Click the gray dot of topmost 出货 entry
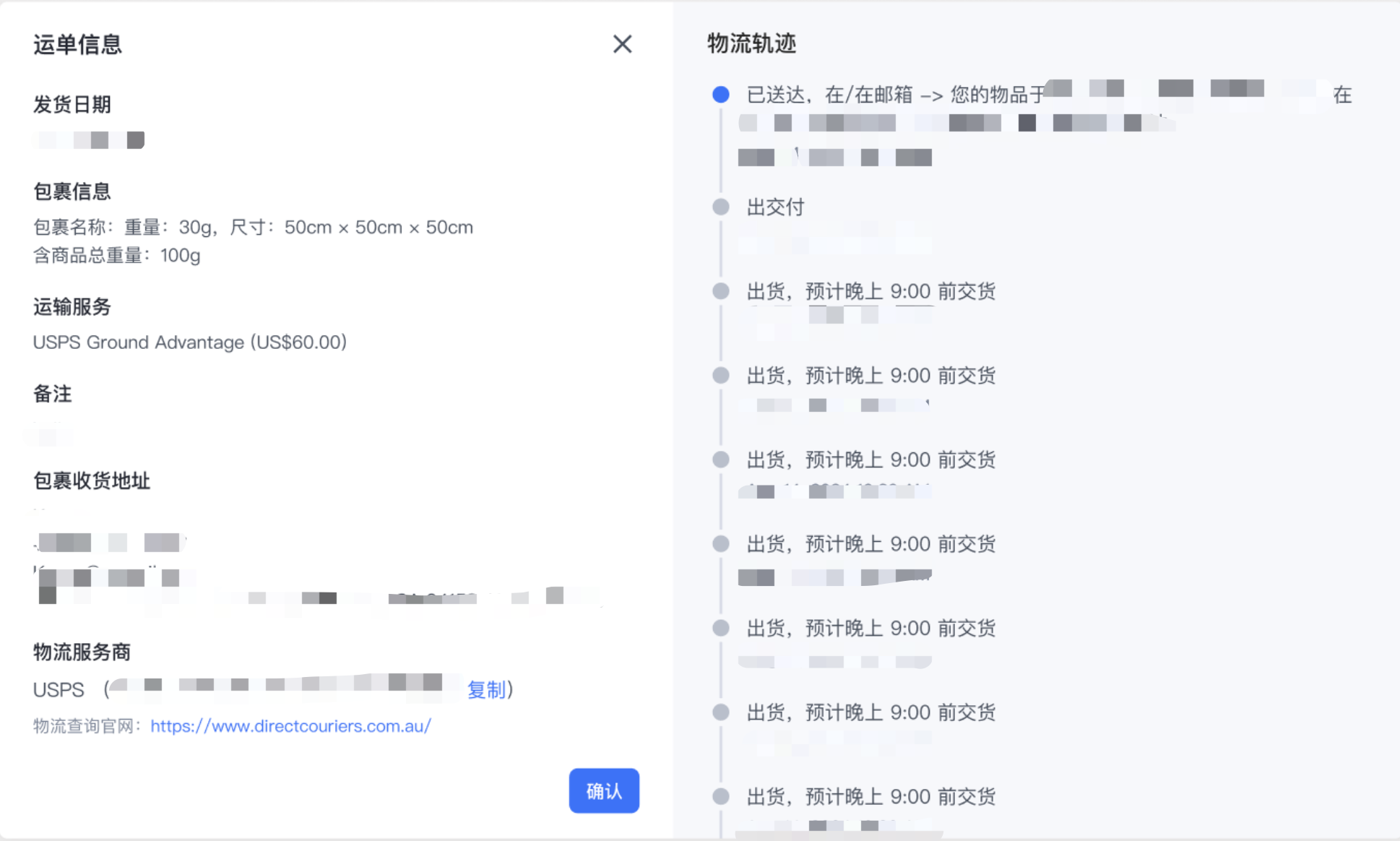 (720, 291)
